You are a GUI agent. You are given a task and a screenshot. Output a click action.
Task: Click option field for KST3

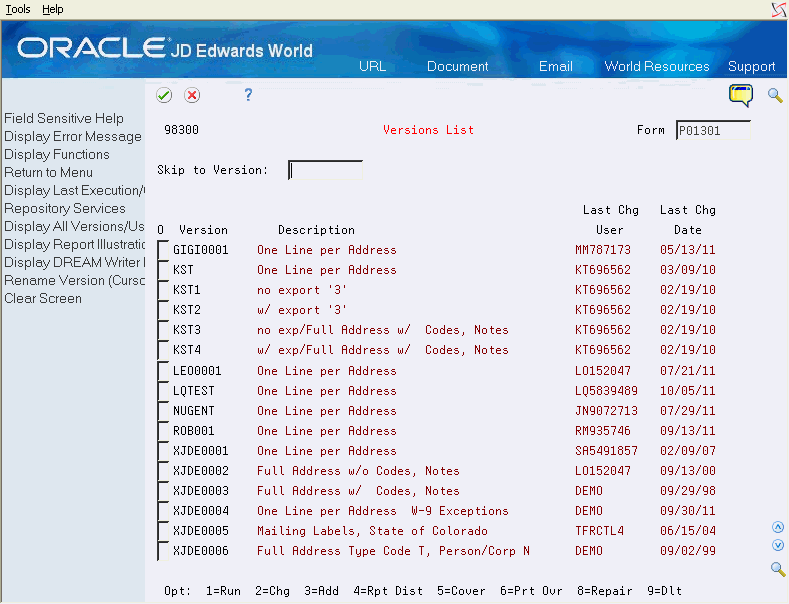[163, 330]
